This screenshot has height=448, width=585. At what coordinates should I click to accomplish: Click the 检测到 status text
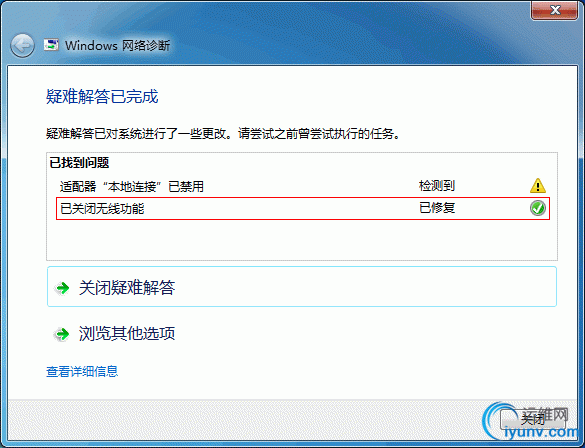[437, 185]
